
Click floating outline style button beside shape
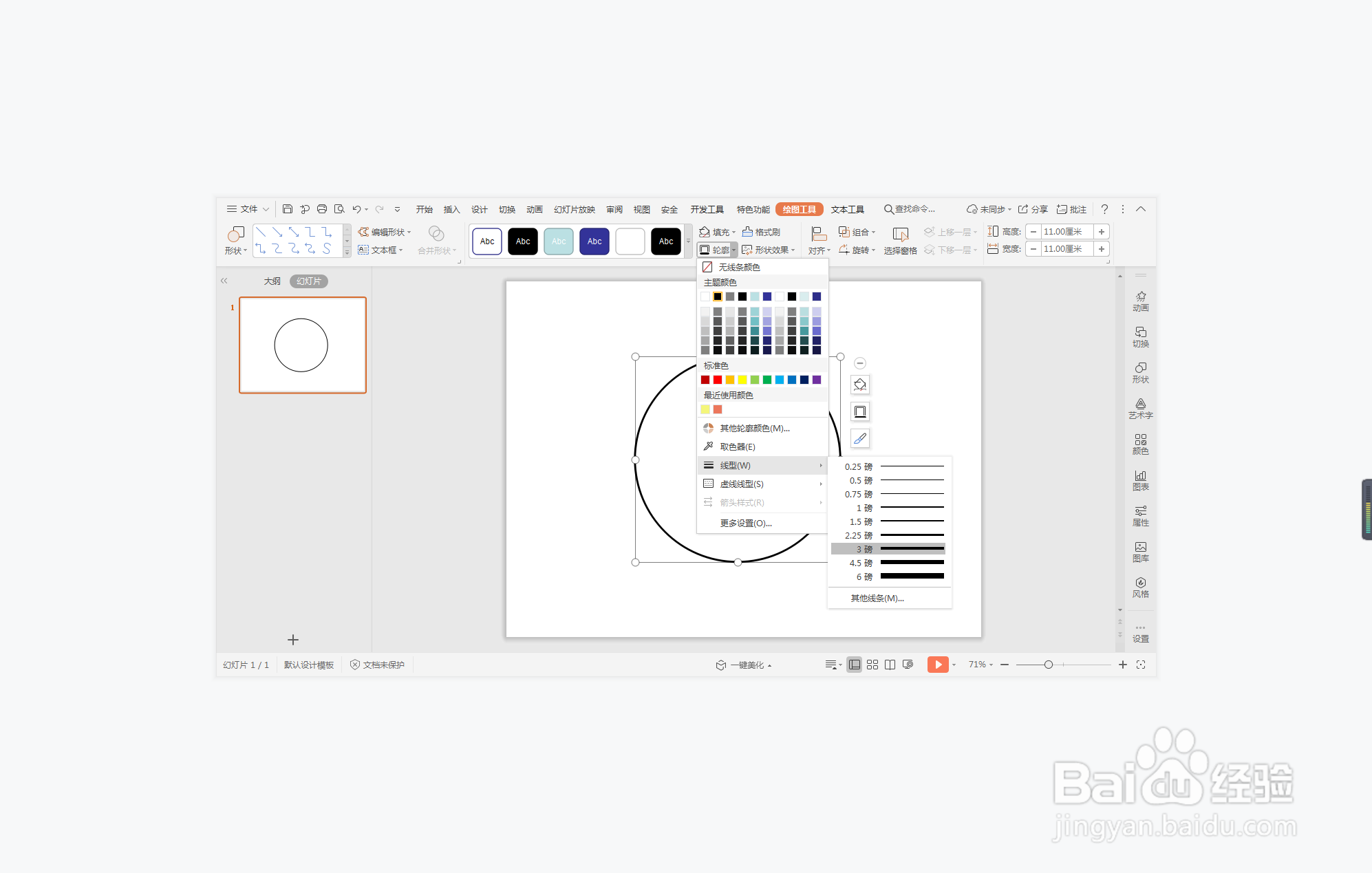[860, 411]
